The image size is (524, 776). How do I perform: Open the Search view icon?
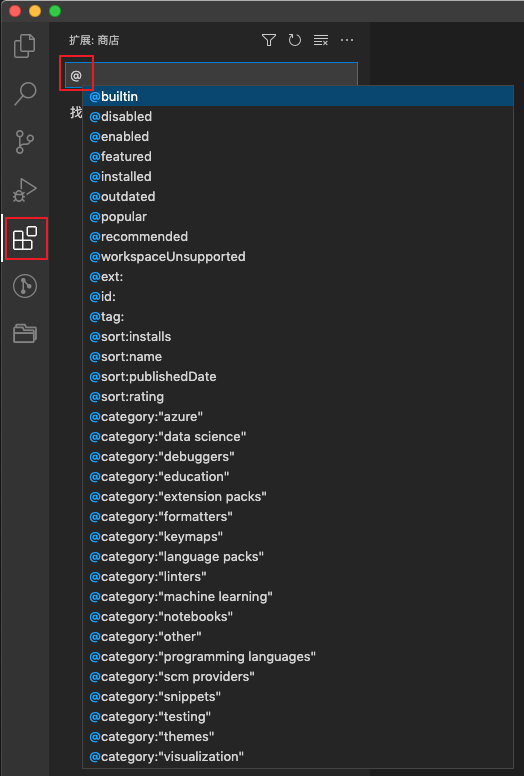[x=25, y=94]
